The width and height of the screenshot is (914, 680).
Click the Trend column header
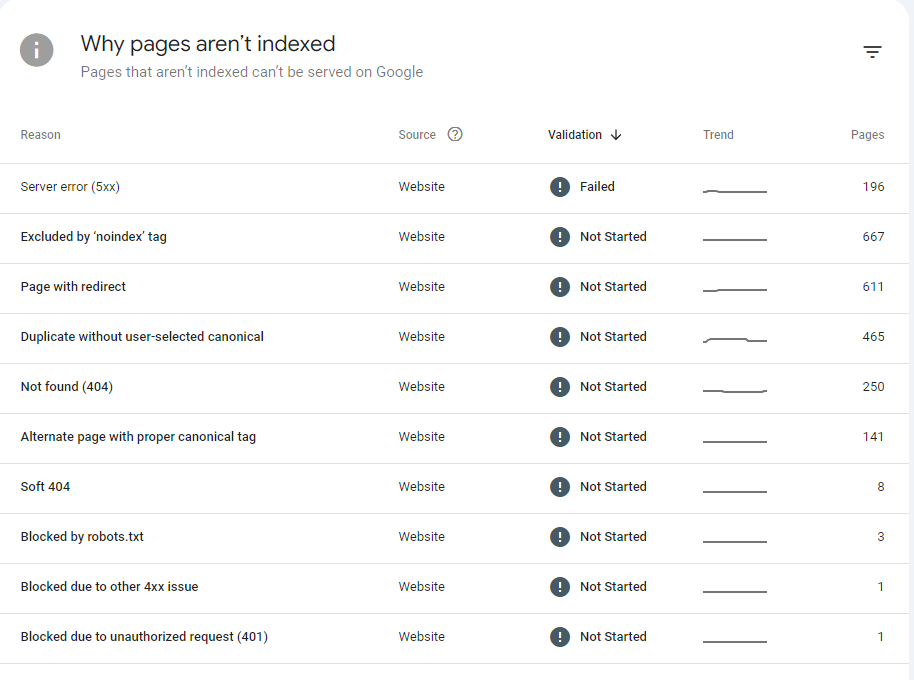click(x=718, y=135)
